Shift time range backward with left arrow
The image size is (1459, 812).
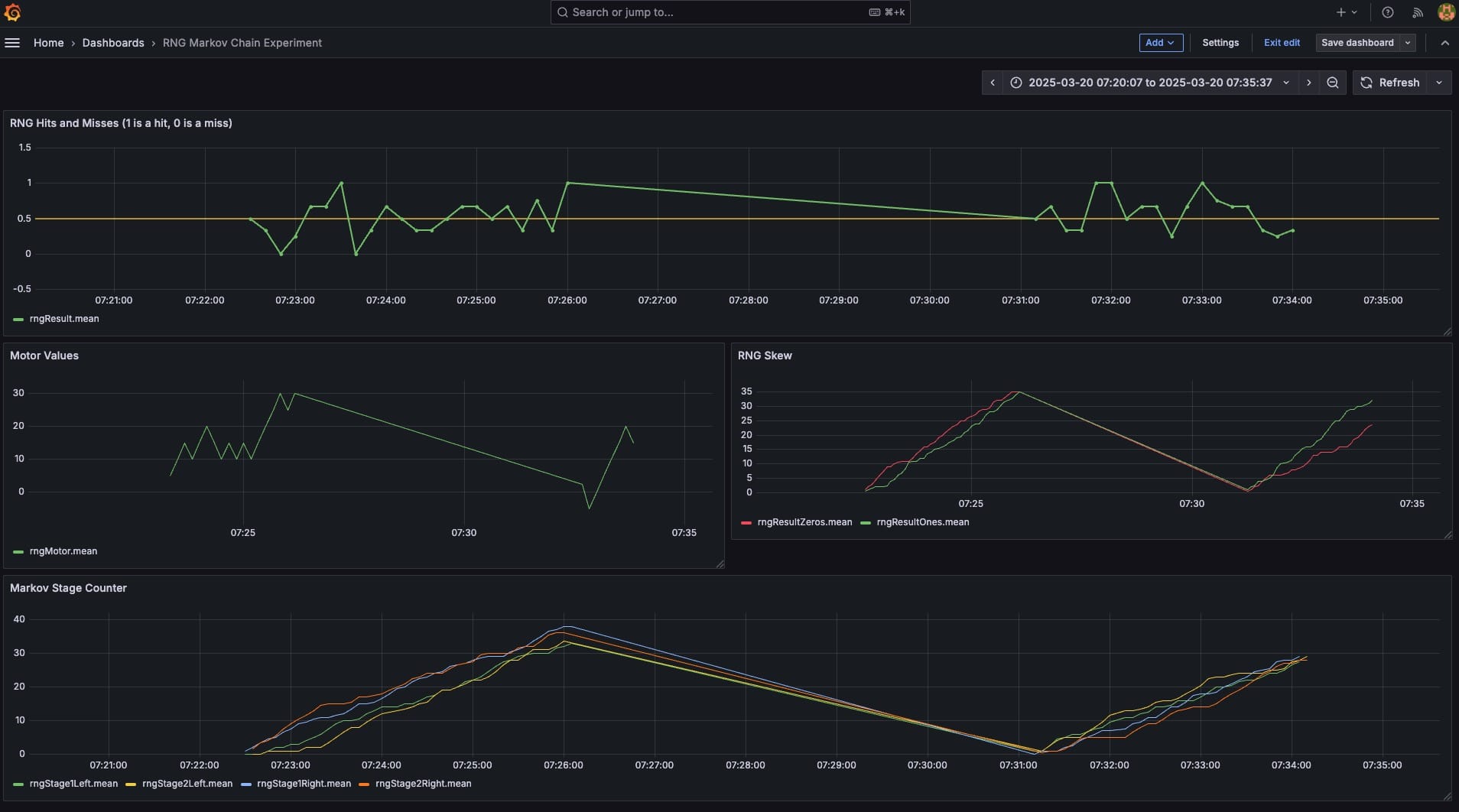(993, 83)
